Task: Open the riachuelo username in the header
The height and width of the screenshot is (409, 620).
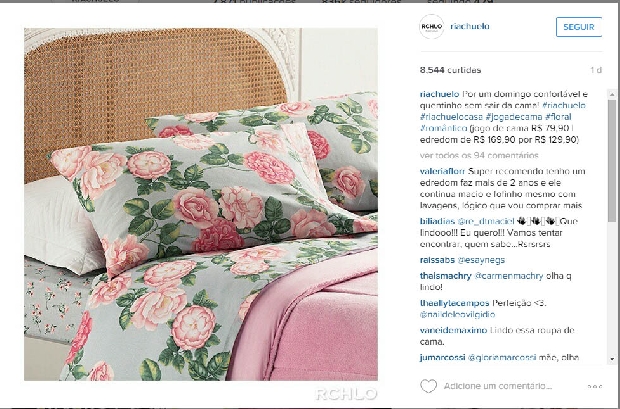Action: (x=470, y=26)
